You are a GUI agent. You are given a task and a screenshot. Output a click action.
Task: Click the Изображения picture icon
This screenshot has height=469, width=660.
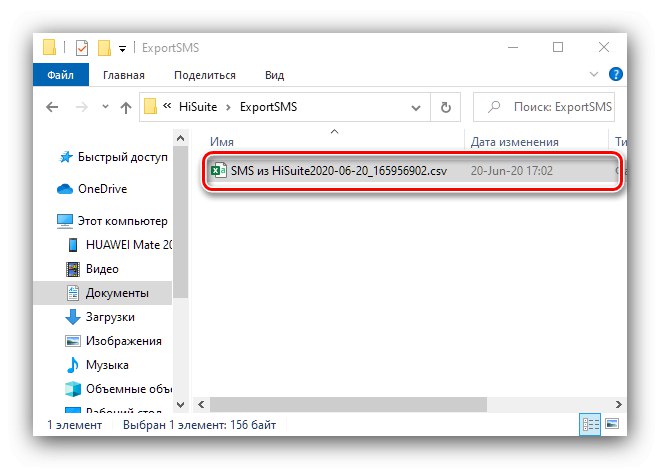coord(73,341)
